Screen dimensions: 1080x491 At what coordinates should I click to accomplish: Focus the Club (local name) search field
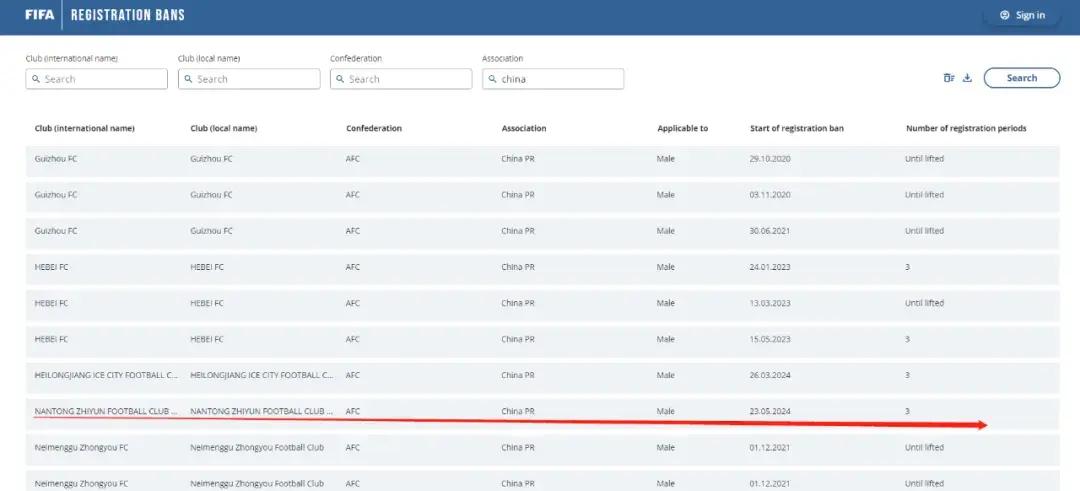click(x=249, y=79)
